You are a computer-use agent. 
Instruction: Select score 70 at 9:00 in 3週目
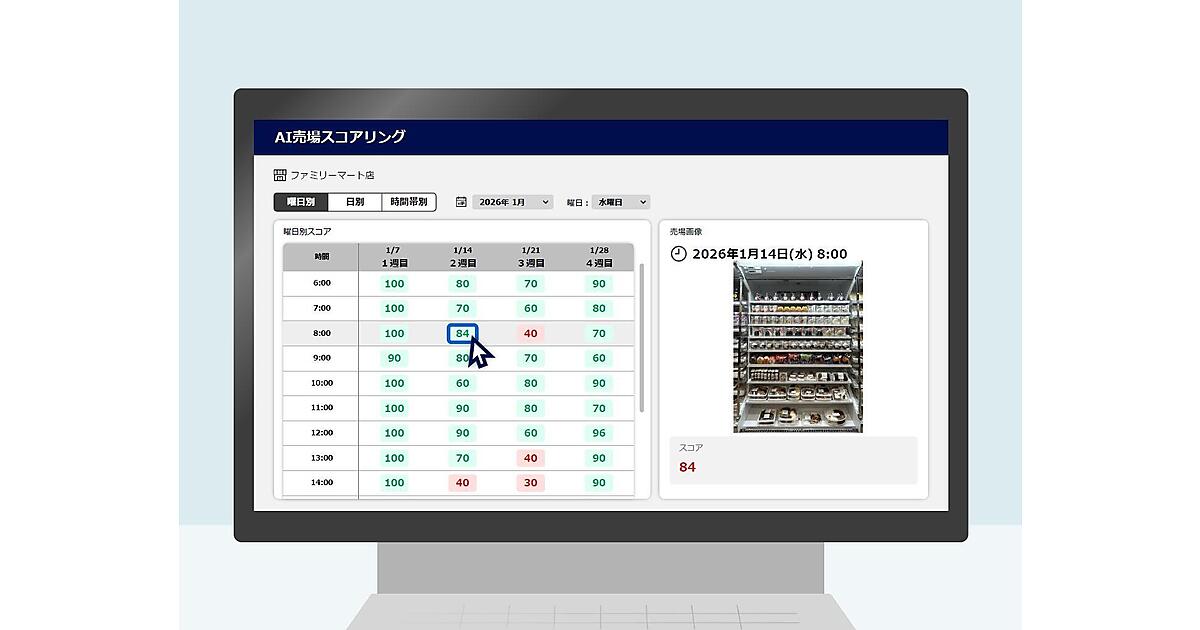530,358
